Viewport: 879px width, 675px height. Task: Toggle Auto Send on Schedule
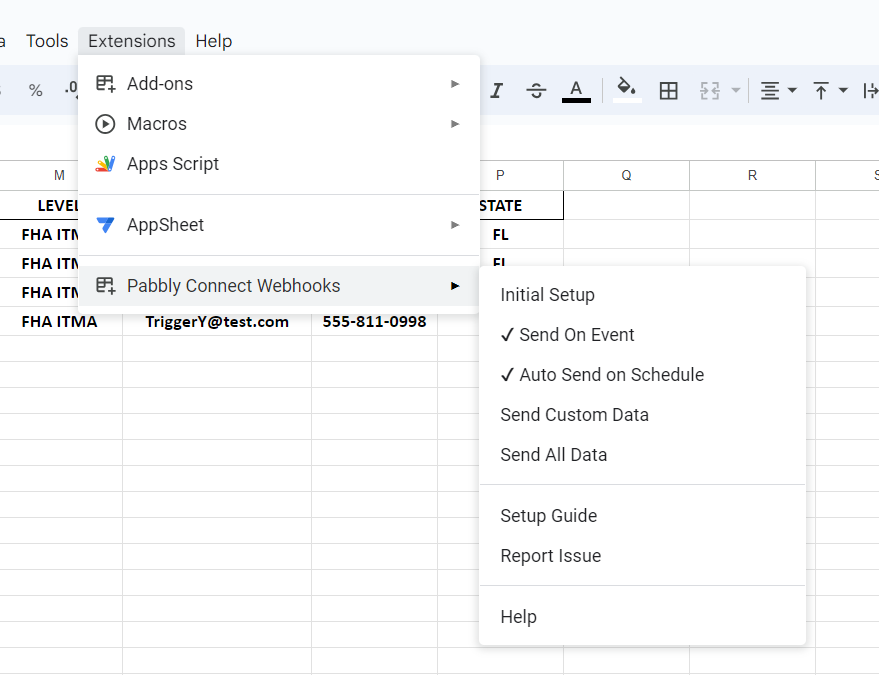pos(642,375)
